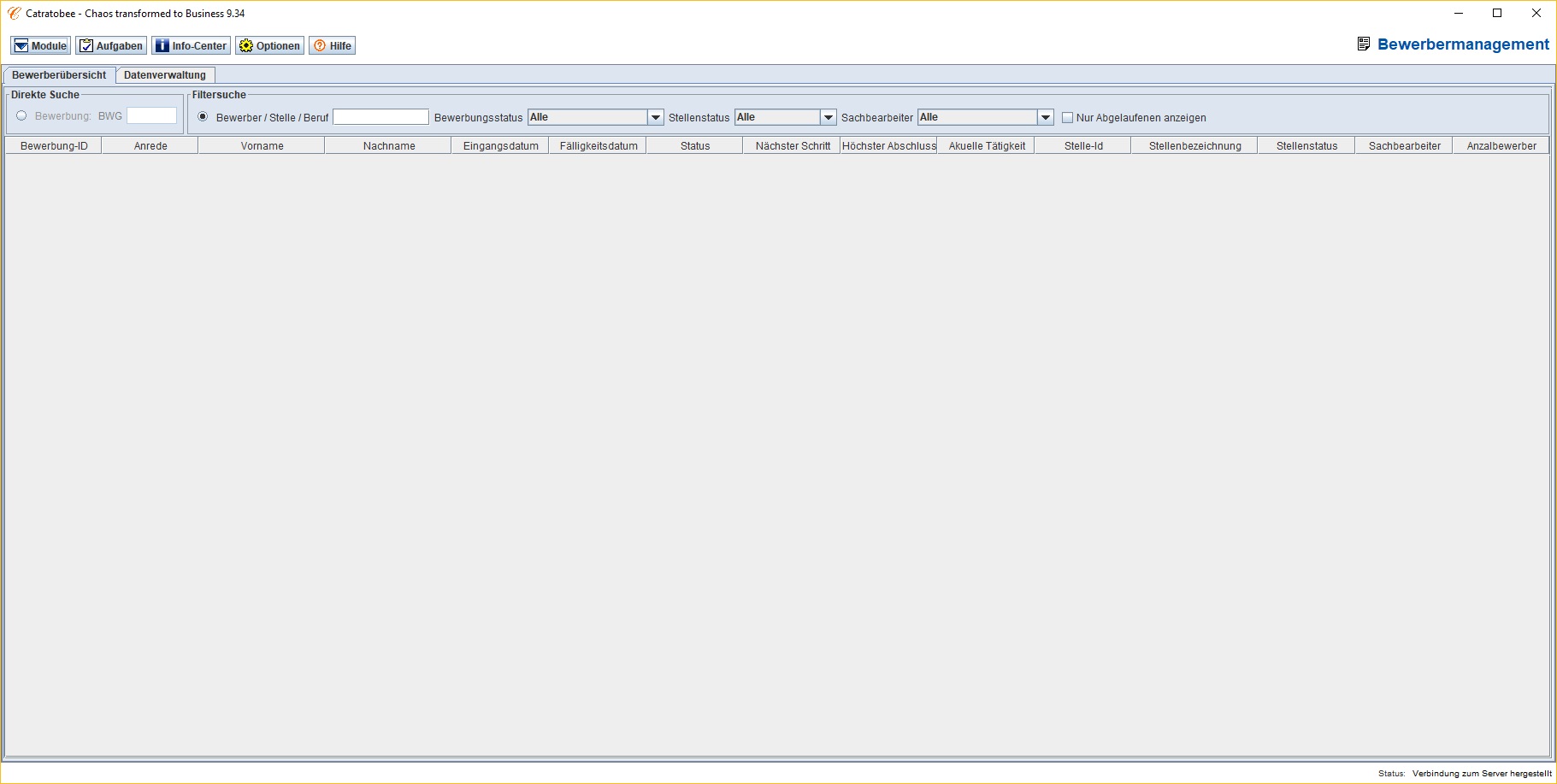This screenshot has height=784, width=1557.
Task: Open the Module menu button
Action: pyautogui.click(x=40, y=46)
